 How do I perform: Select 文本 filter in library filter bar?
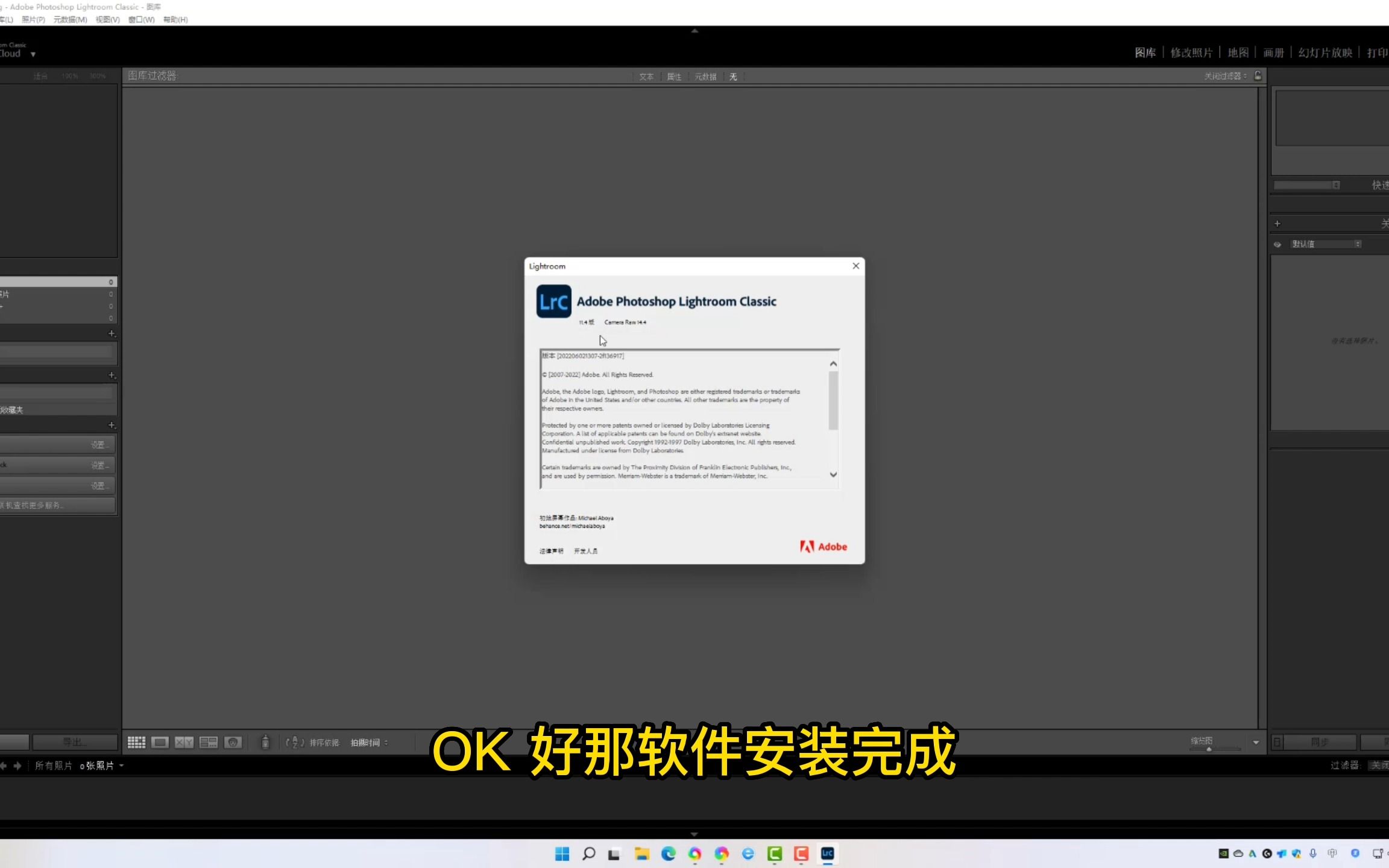click(x=646, y=77)
